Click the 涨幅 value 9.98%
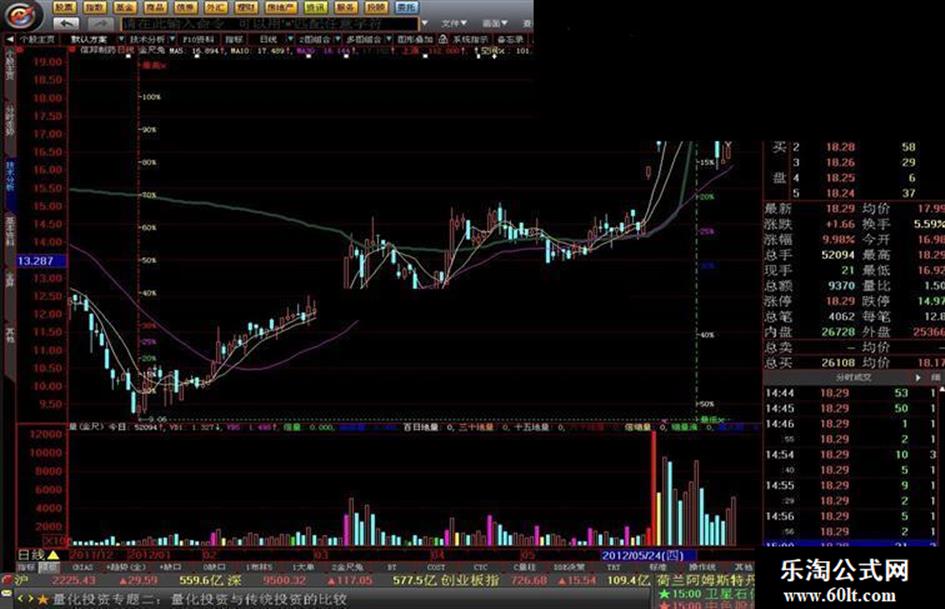The height and width of the screenshot is (609, 945). pos(840,239)
